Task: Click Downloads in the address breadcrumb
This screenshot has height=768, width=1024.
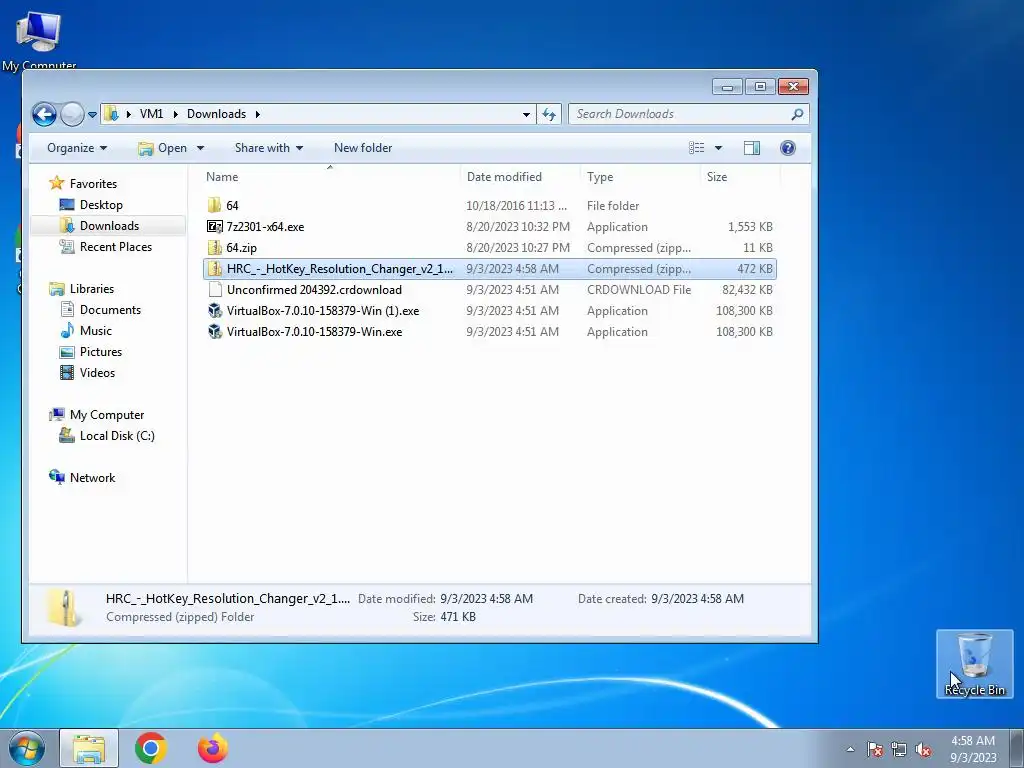Action: click(x=216, y=114)
